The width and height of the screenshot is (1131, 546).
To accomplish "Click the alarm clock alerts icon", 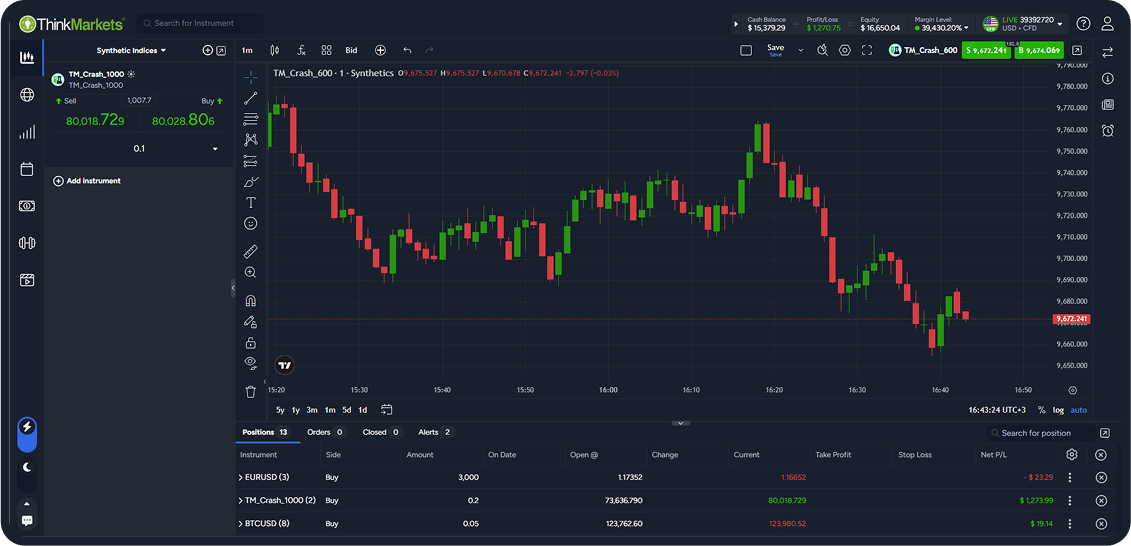I will pyautogui.click(x=1108, y=131).
